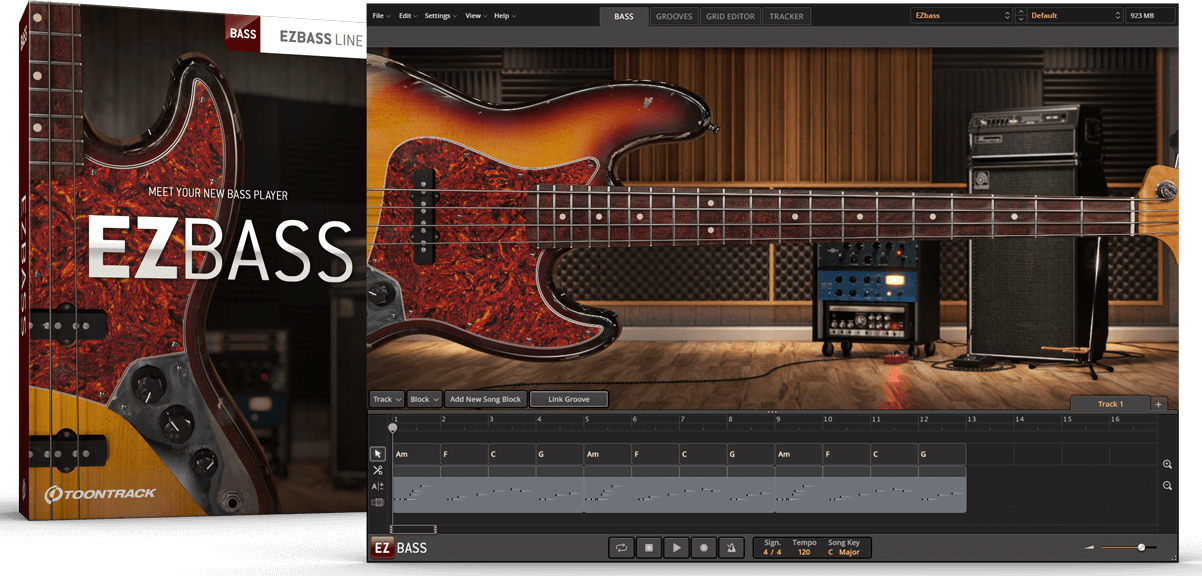Click the third MIDI groove block
The width and height of the screenshot is (1202, 576).
pyautogui.click(x=870, y=490)
